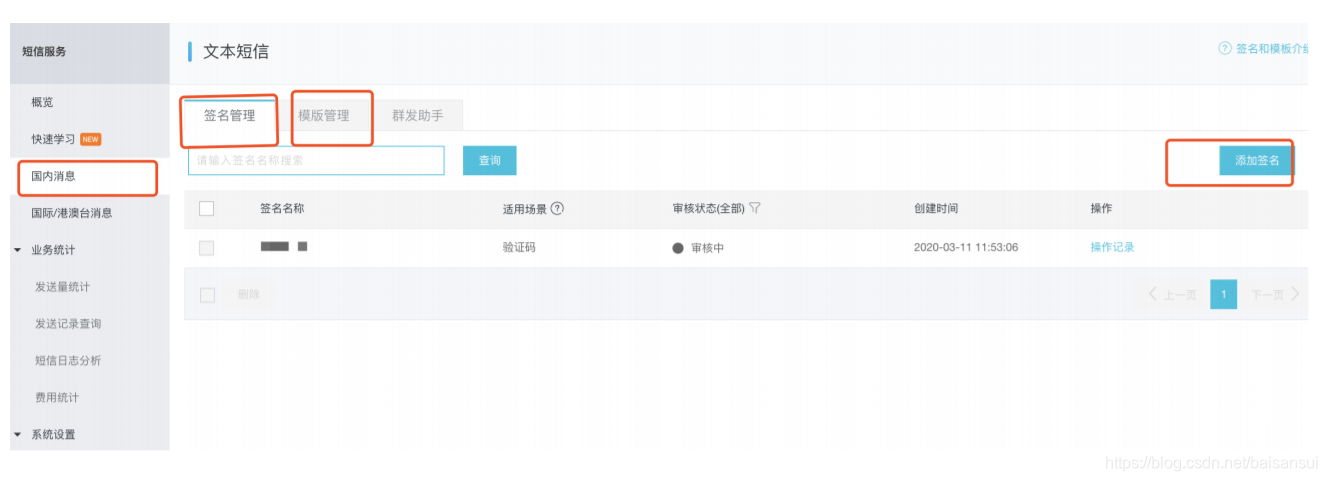Toggle the select-all checkbox in table header
This screenshot has width=1327, height=481.
point(207,208)
